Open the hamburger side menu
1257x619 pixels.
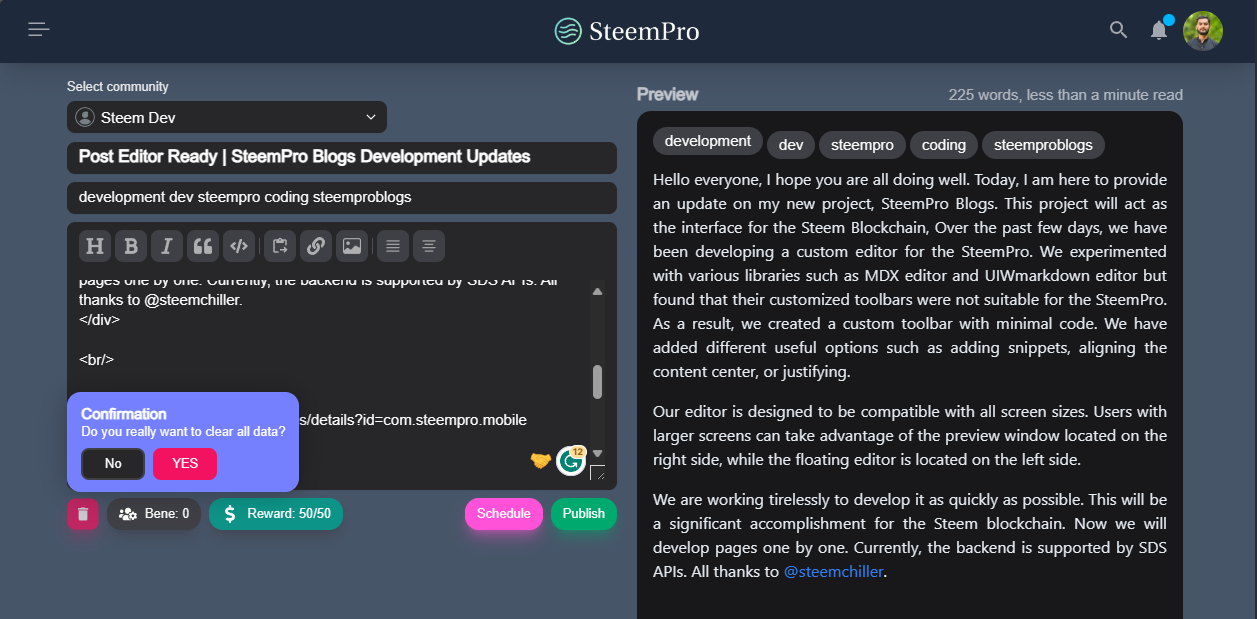(39, 30)
